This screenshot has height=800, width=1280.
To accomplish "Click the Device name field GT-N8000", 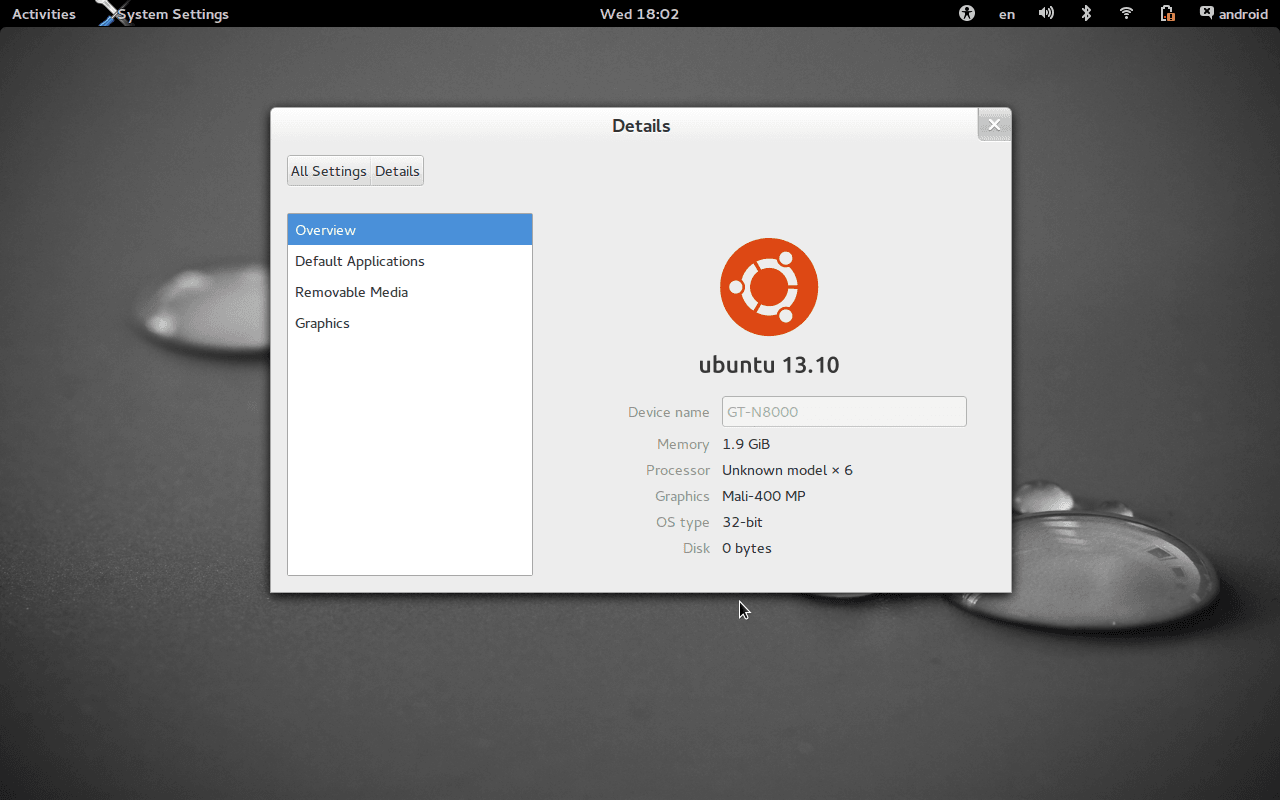I will (x=844, y=412).
